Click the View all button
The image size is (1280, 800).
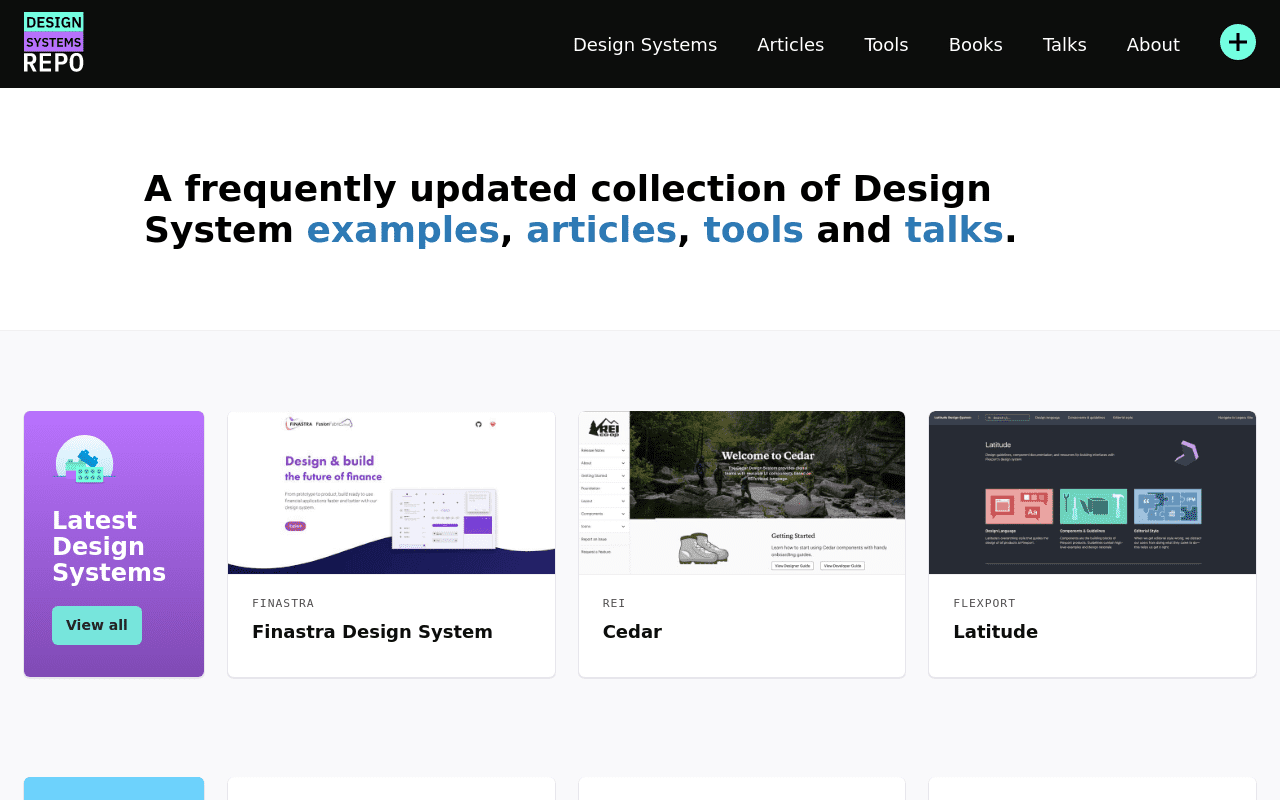(97, 625)
